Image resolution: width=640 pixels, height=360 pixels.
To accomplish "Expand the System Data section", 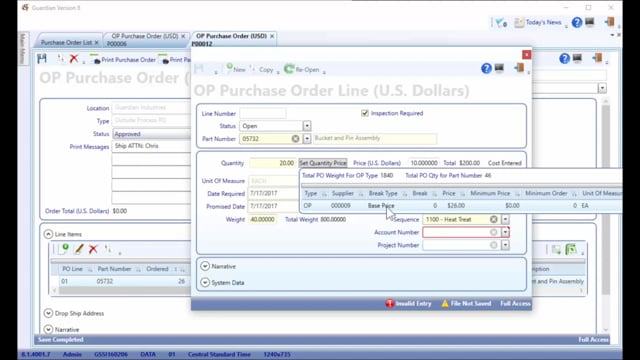I will point(205,282).
